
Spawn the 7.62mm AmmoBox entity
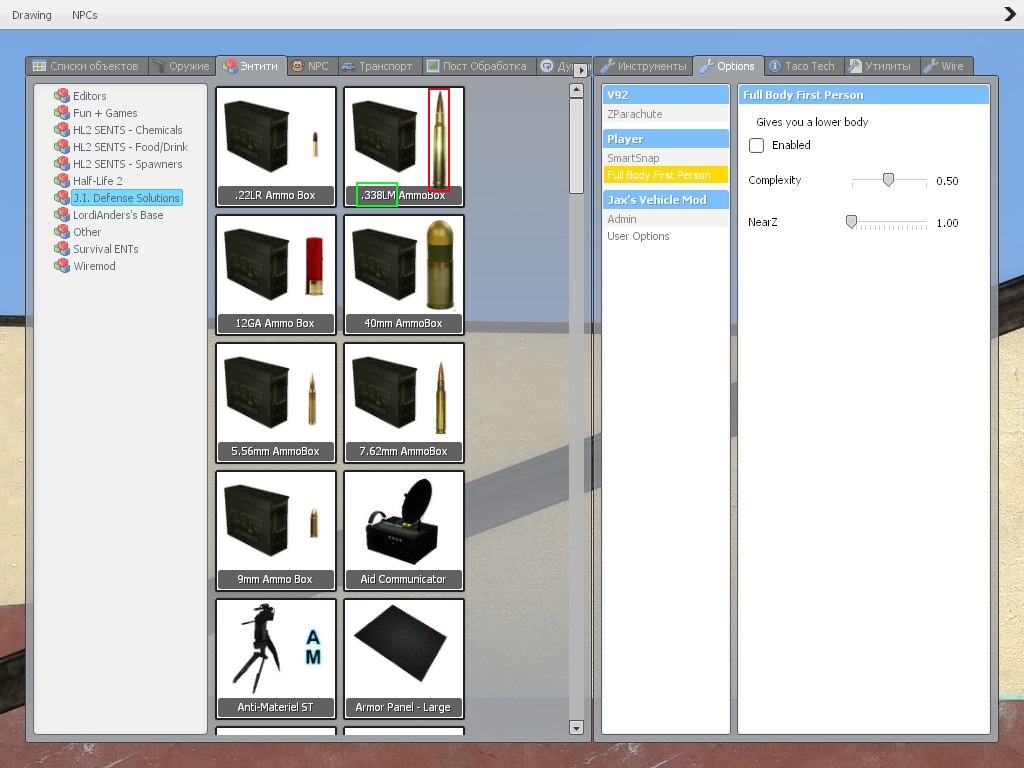tap(404, 403)
